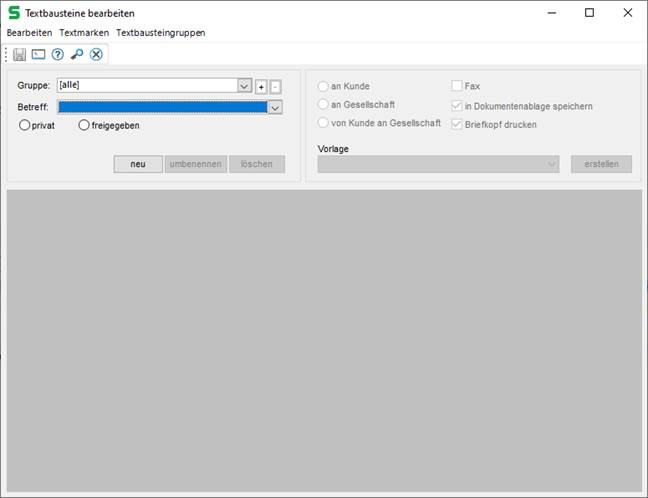Click the save (floppy disk) toolbar icon

click(19, 54)
